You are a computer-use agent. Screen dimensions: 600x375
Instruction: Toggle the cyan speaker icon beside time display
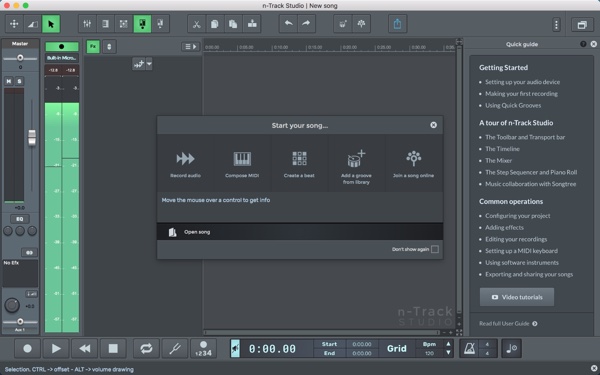pos(235,348)
